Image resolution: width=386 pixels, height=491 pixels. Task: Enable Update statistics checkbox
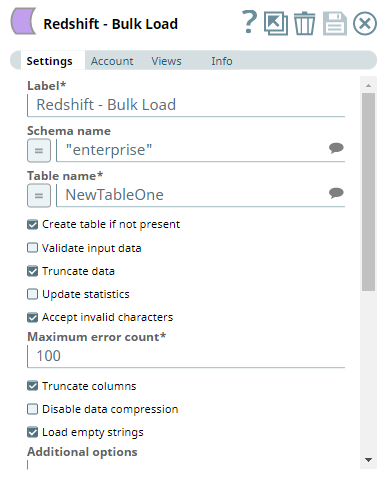click(x=32, y=294)
